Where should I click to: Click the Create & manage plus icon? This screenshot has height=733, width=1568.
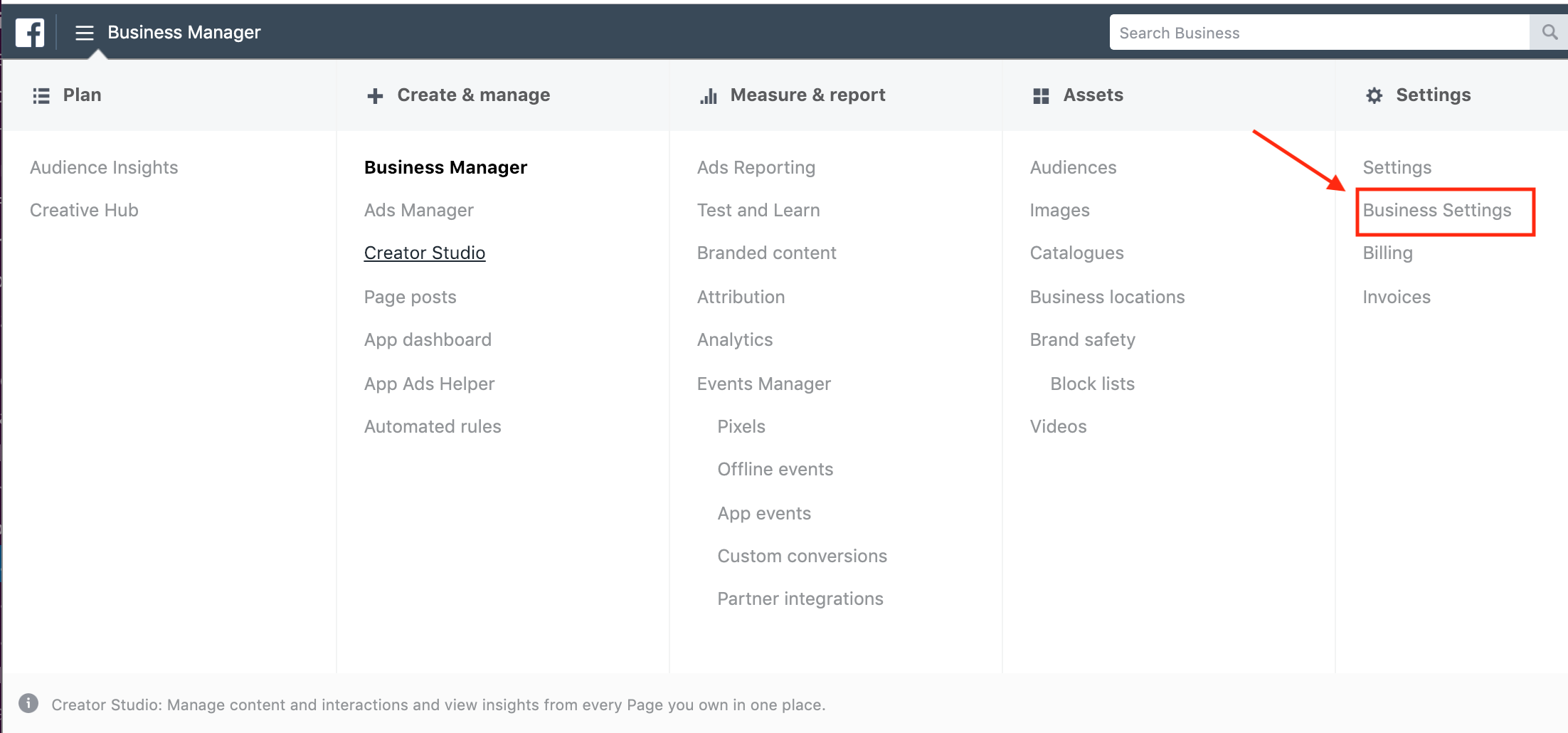pyautogui.click(x=375, y=95)
